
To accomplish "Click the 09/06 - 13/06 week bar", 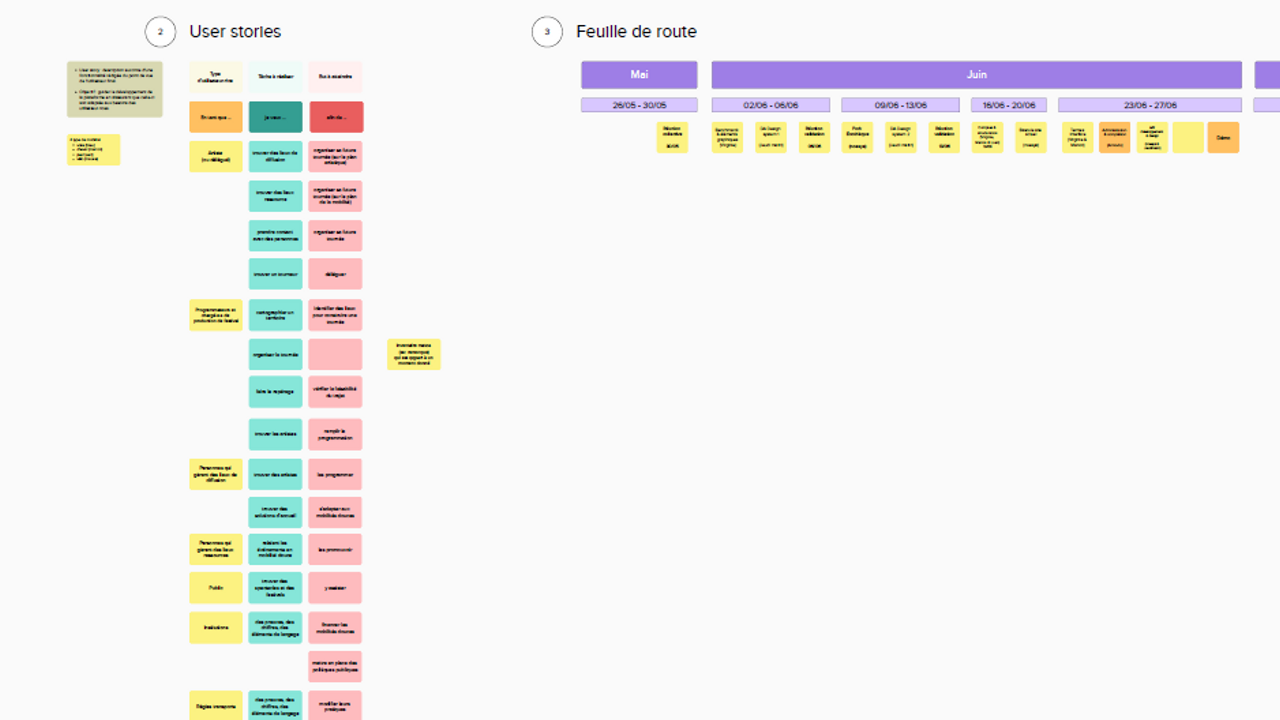I will tap(901, 105).
